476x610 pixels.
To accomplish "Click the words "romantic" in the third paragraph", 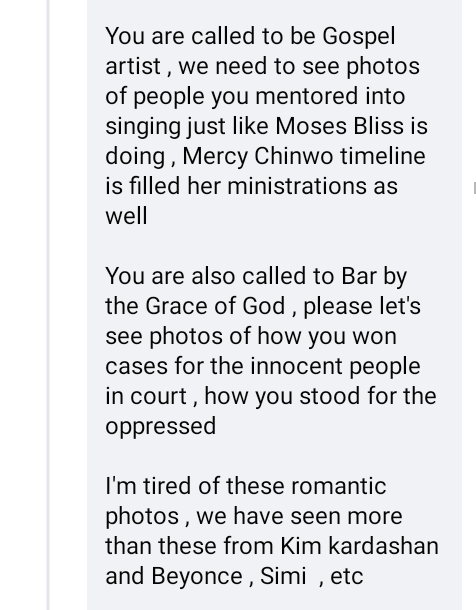I will (338, 486).
